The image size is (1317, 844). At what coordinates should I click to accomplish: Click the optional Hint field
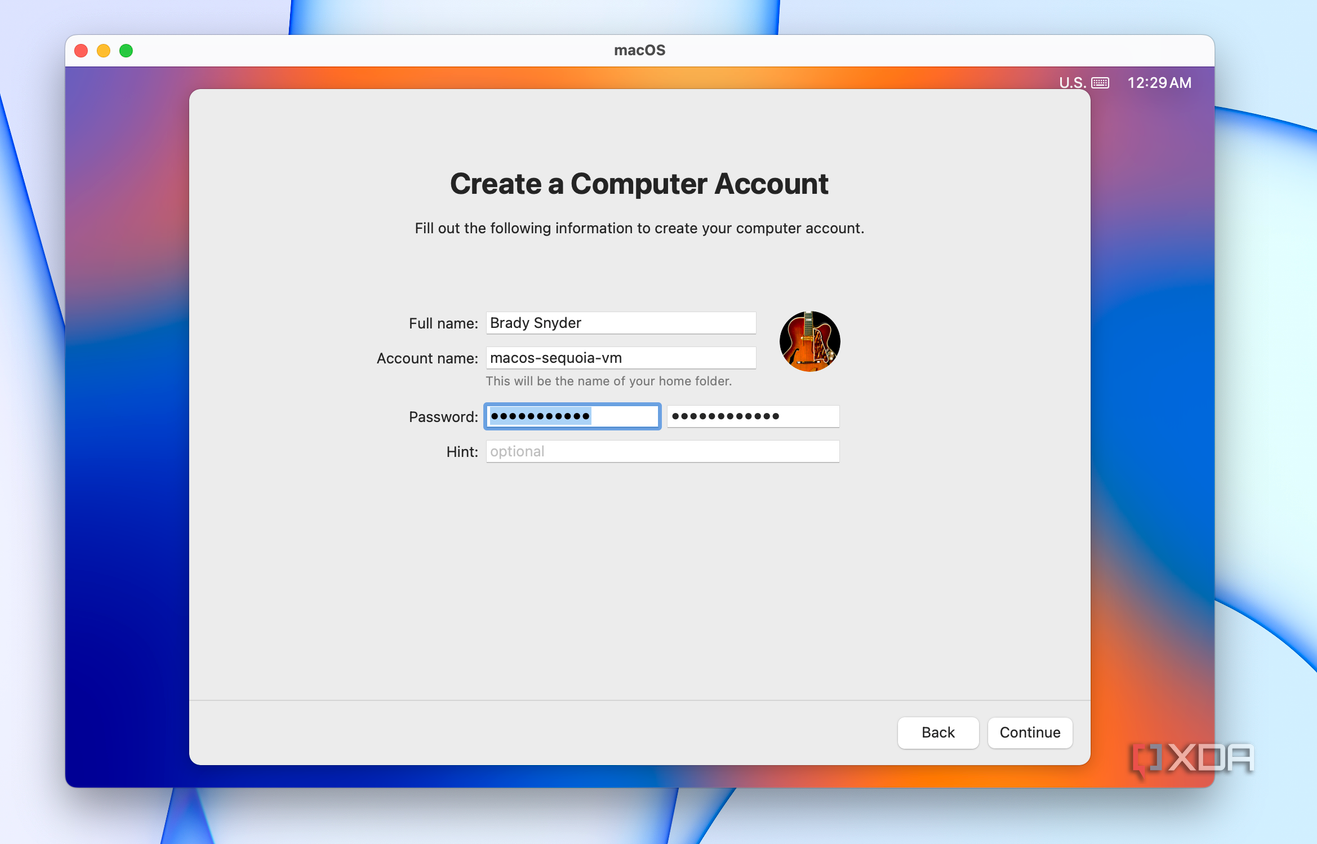click(x=662, y=451)
